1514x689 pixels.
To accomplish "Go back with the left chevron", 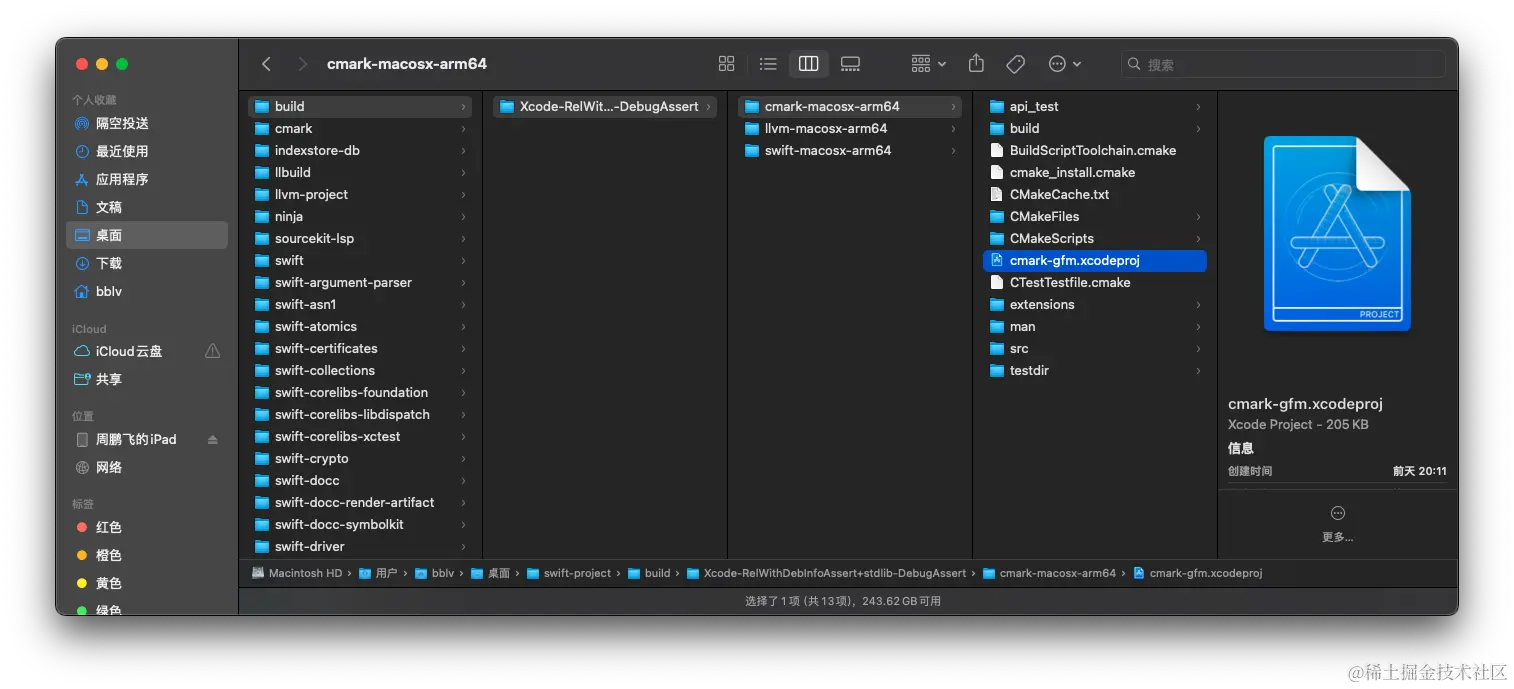I will tap(266, 64).
